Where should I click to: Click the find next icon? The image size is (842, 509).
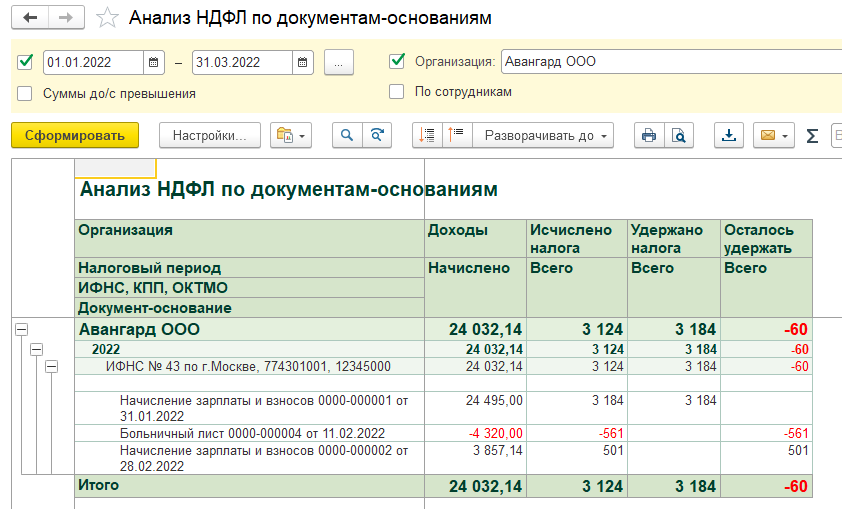377,135
